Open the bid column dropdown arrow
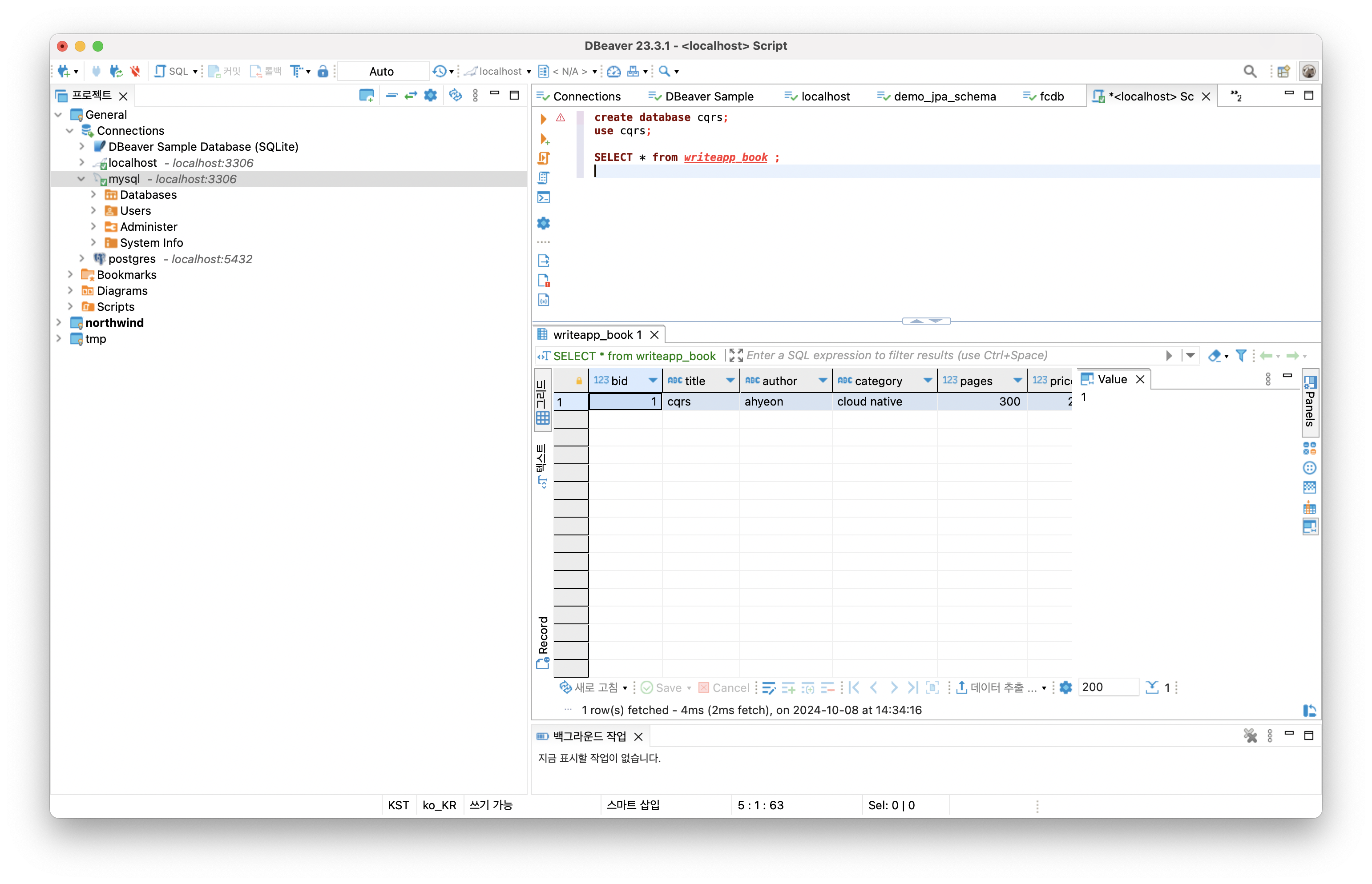Viewport: 1372px width, 884px height. pyautogui.click(x=652, y=381)
